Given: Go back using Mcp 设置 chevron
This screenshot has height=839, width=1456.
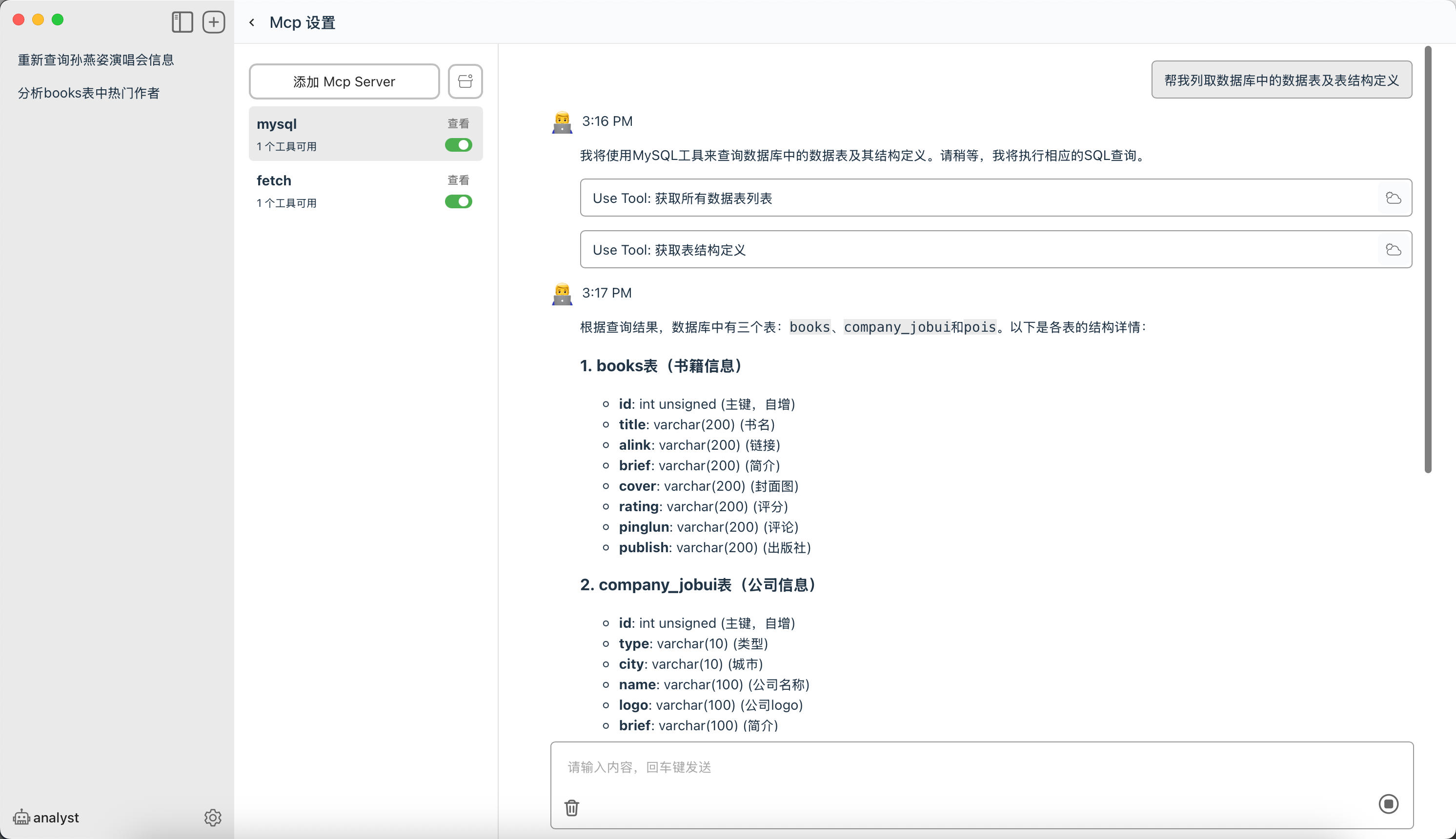Looking at the screenshot, I should (x=252, y=22).
